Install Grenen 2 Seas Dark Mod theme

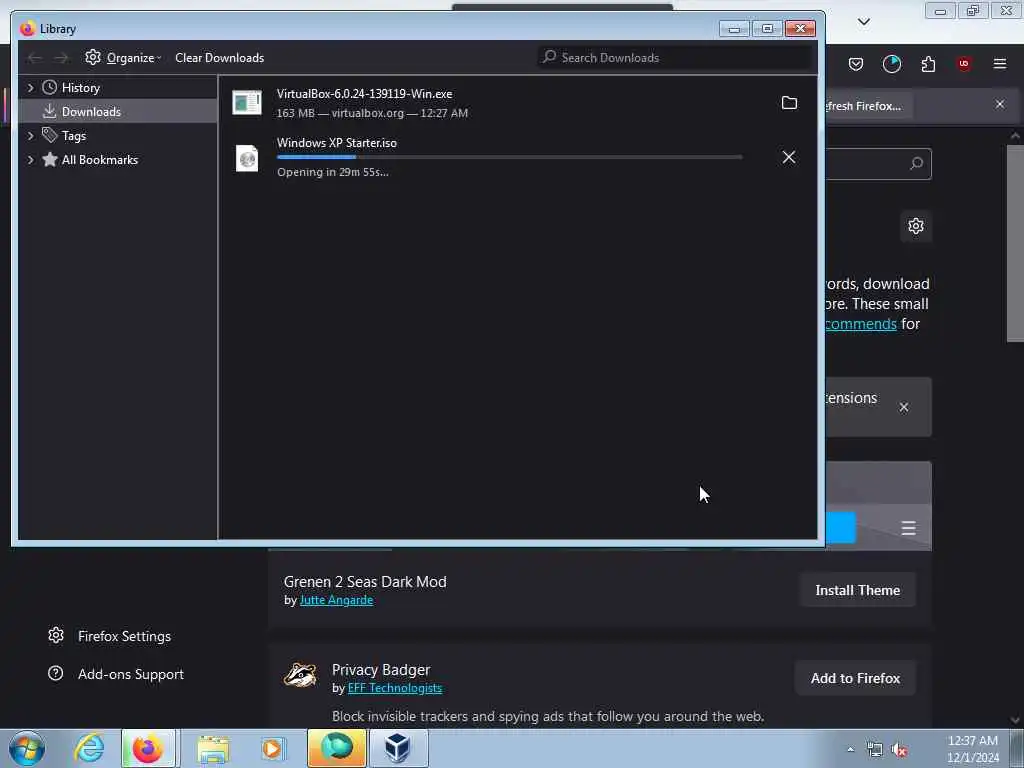coord(857,590)
